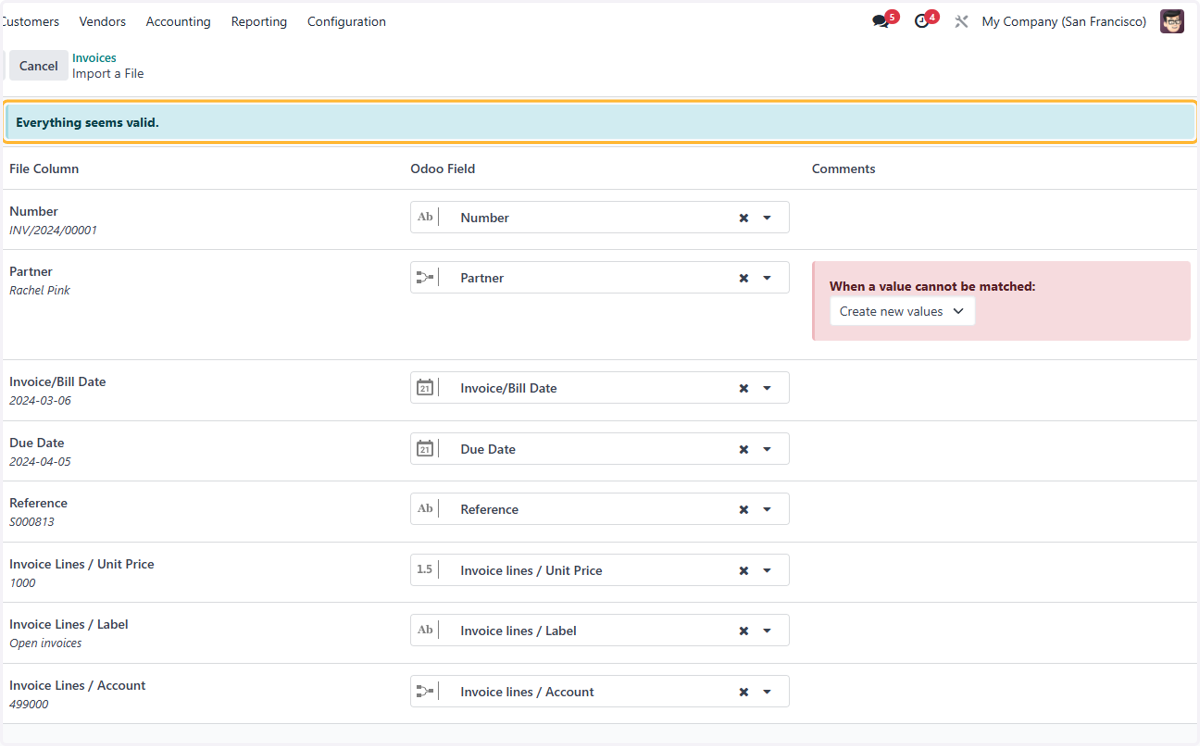Select the Reference Odoo field input
This screenshot has width=1200, height=746.
click(x=600, y=509)
